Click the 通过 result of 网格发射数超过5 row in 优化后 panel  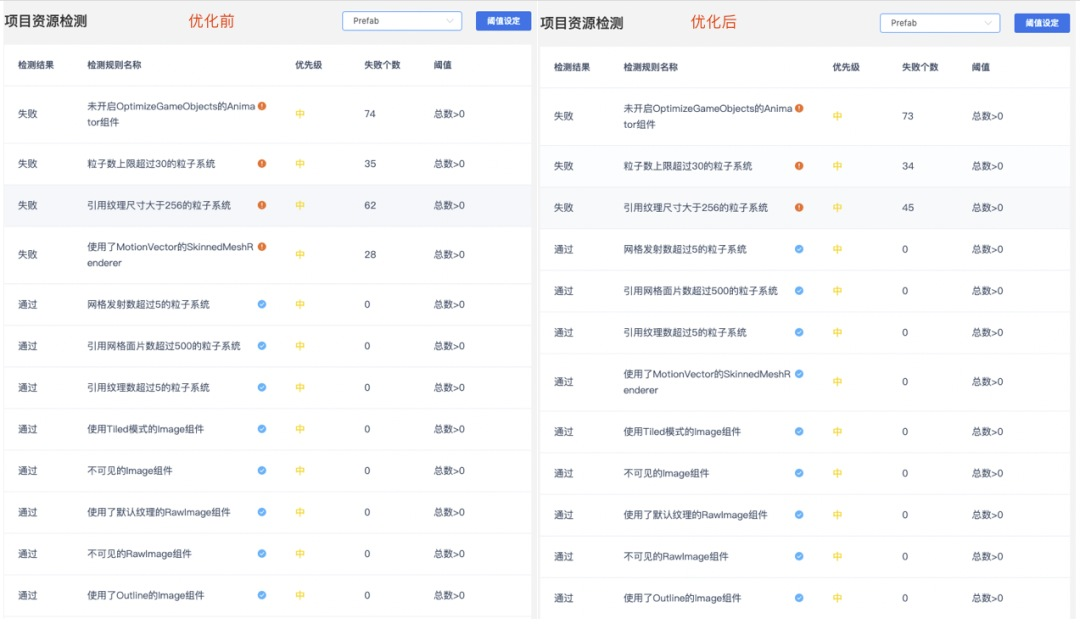tap(563, 249)
